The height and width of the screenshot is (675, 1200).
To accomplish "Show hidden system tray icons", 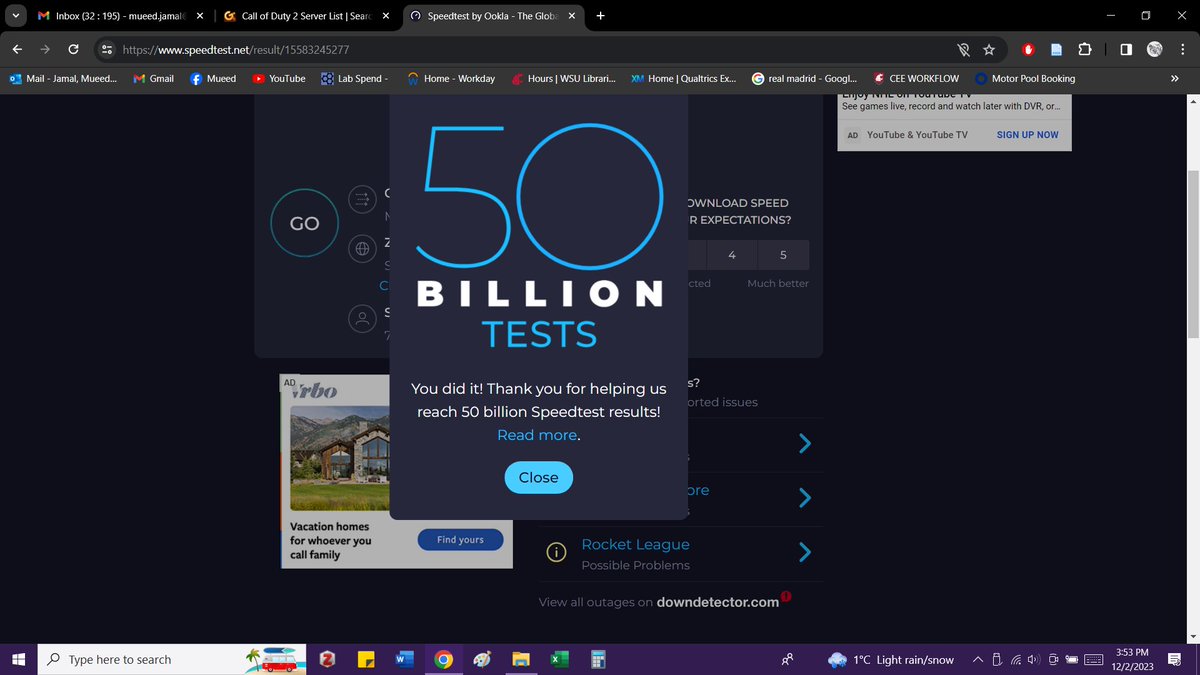I will [x=977, y=659].
